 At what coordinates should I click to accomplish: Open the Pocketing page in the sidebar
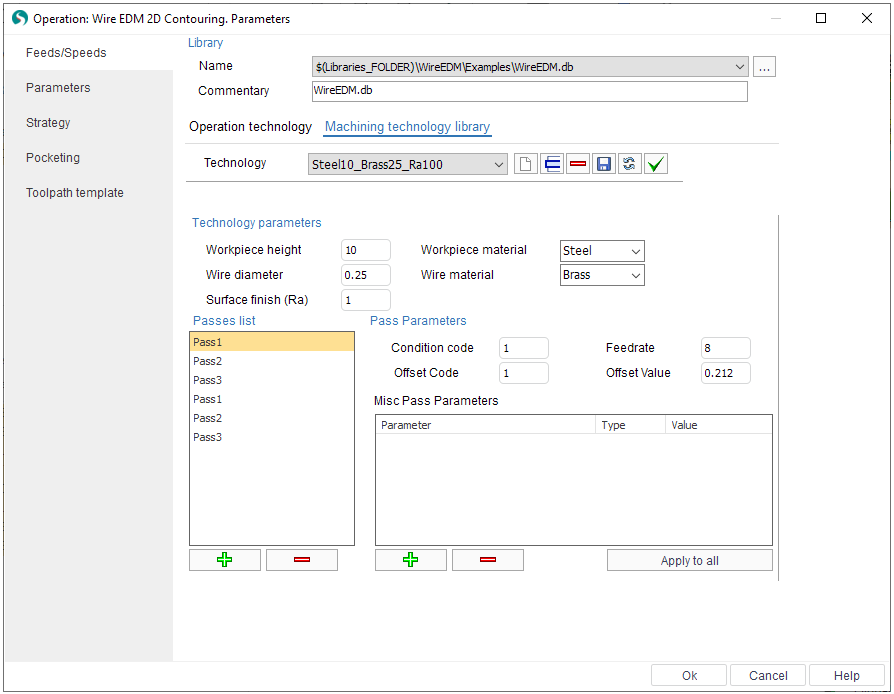(53, 158)
